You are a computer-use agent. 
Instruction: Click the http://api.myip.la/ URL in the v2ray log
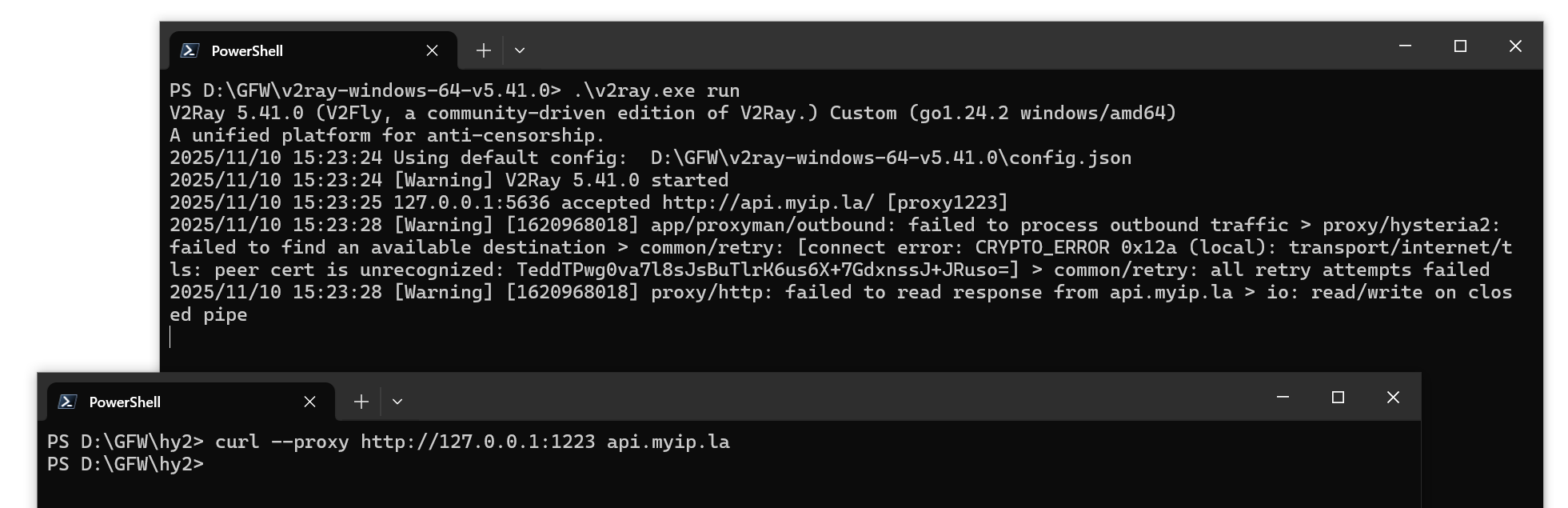tap(768, 203)
